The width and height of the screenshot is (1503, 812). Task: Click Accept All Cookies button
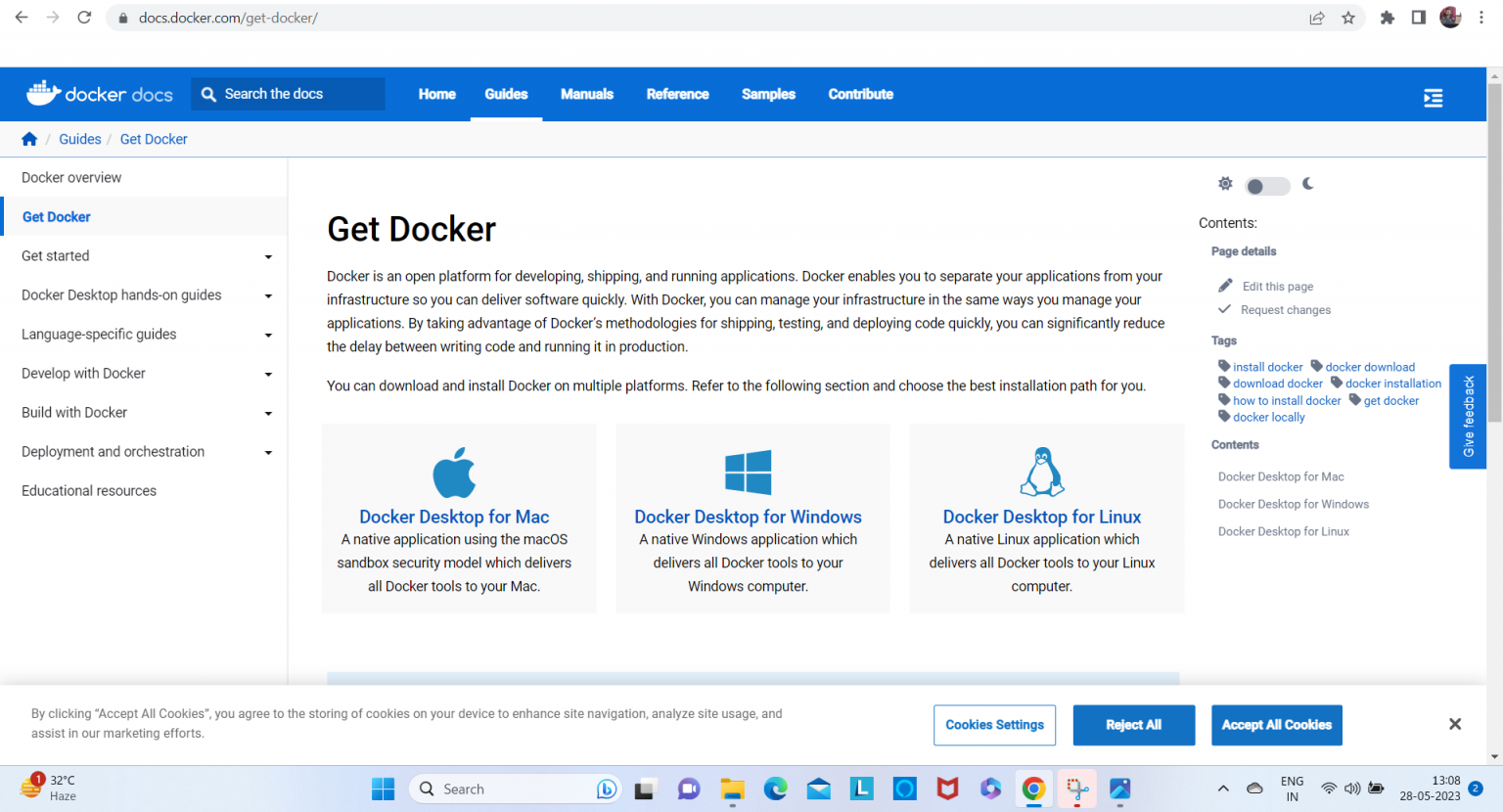1276,725
